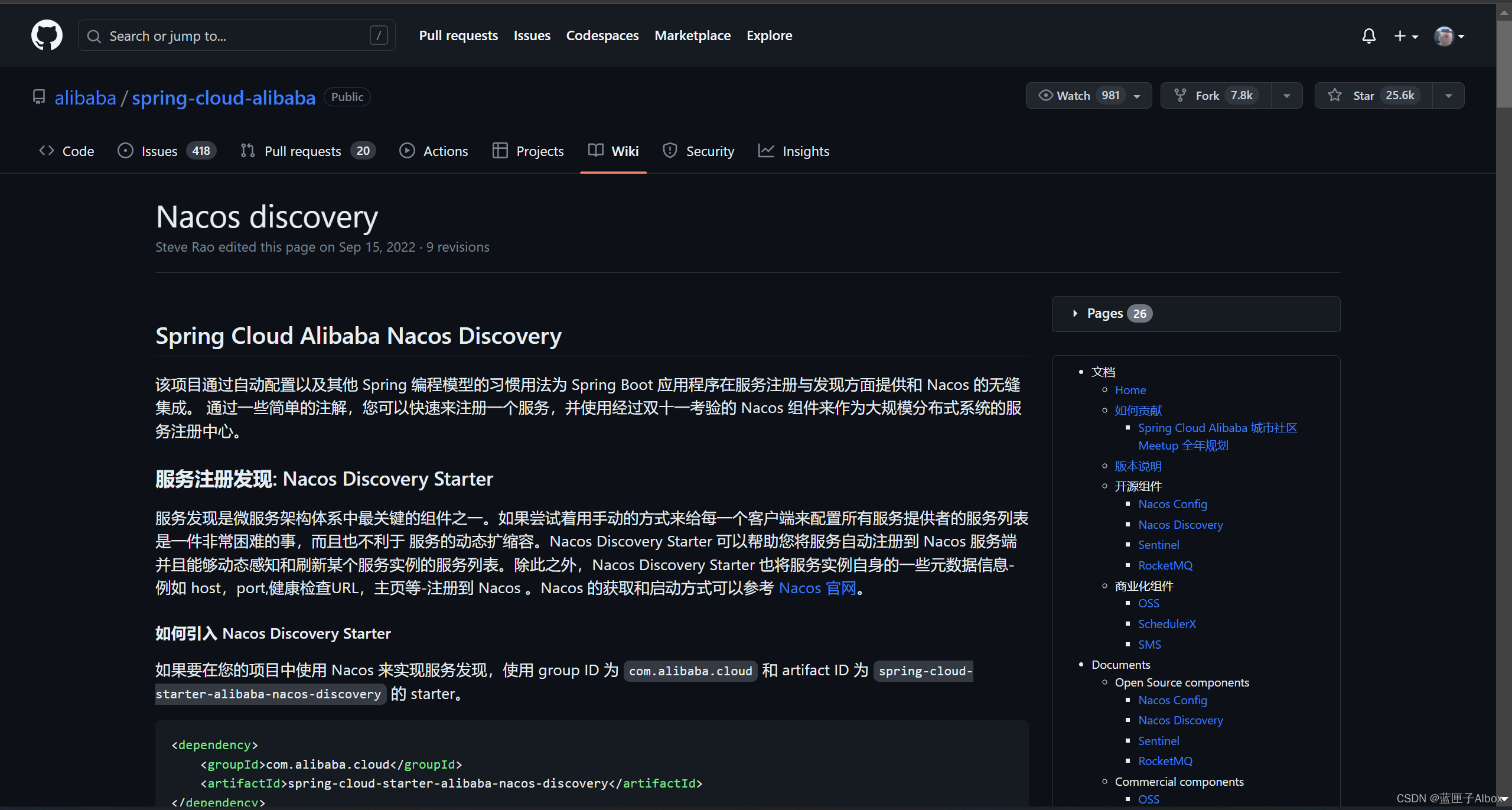Open Nacos Config under Open Source components
This screenshot has height=810, width=1512.
[x=1172, y=700]
